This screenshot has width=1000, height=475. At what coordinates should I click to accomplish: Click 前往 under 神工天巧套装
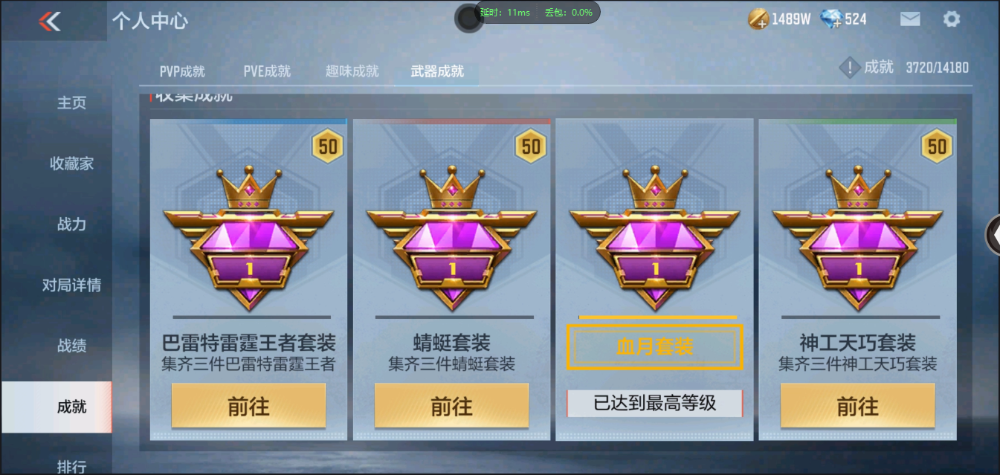coord(858,406)
